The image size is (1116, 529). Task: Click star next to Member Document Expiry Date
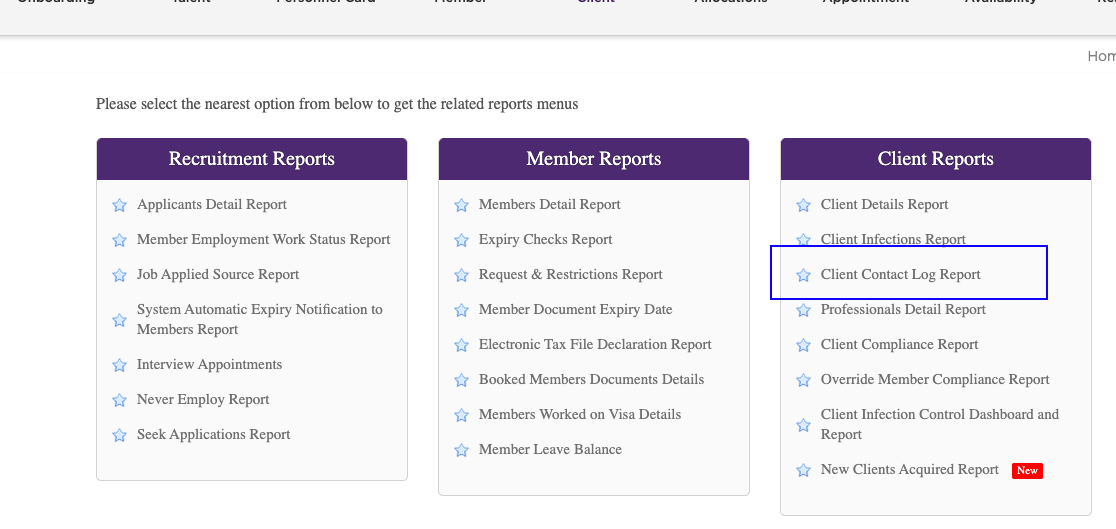click(461, 310)
